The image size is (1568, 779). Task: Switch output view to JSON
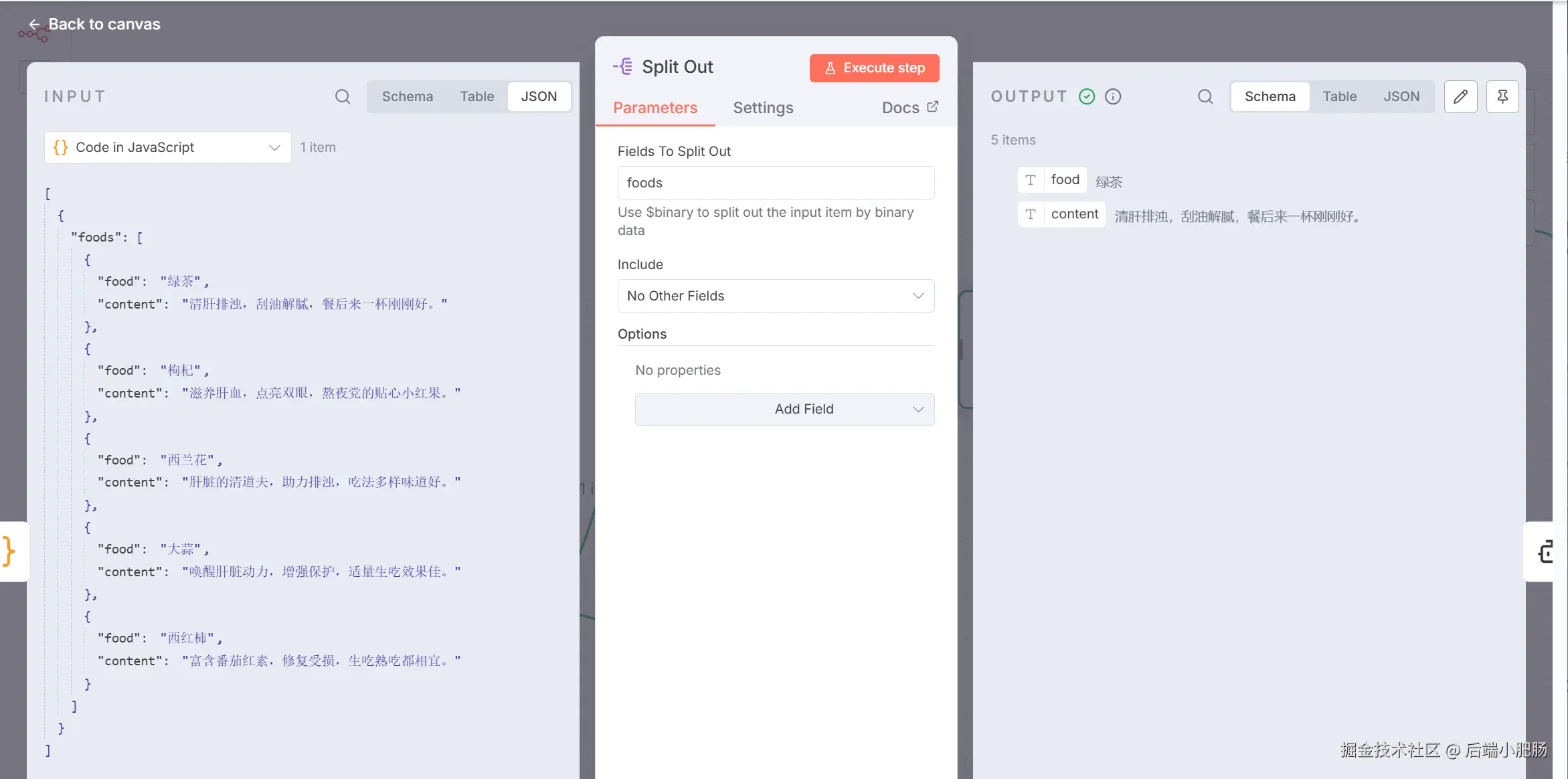pyautogui.click(x=1401, y=96)
